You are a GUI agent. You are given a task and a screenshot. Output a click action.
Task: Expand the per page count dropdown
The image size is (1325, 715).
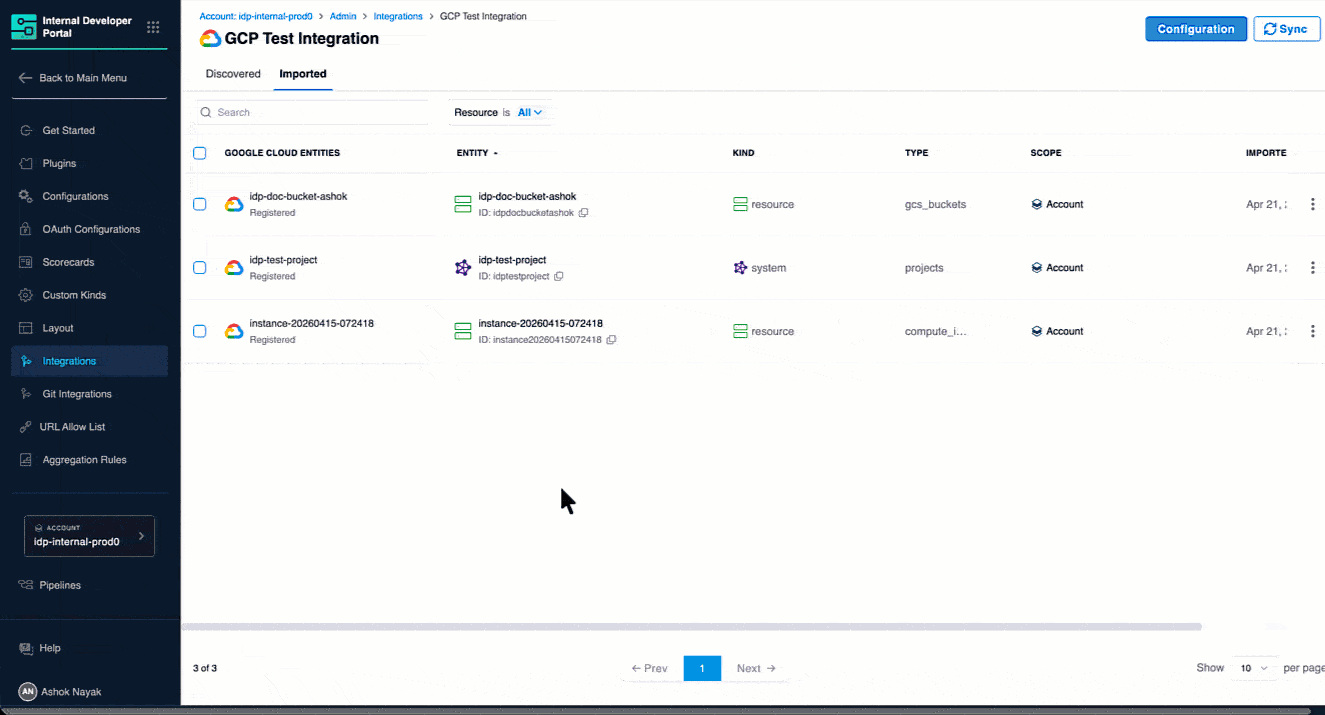[1253, 668]
